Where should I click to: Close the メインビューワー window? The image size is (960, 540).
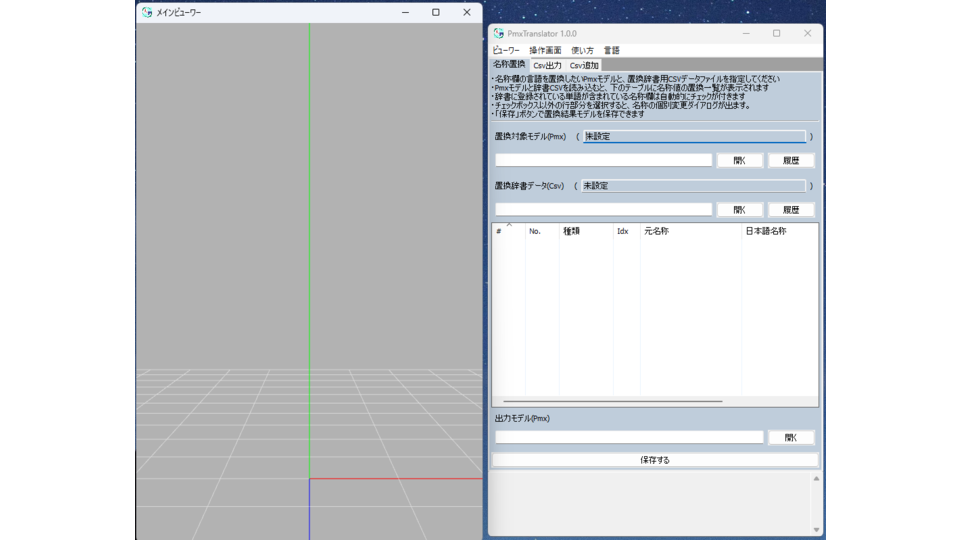pyautogui.click(x=467, y=12)
